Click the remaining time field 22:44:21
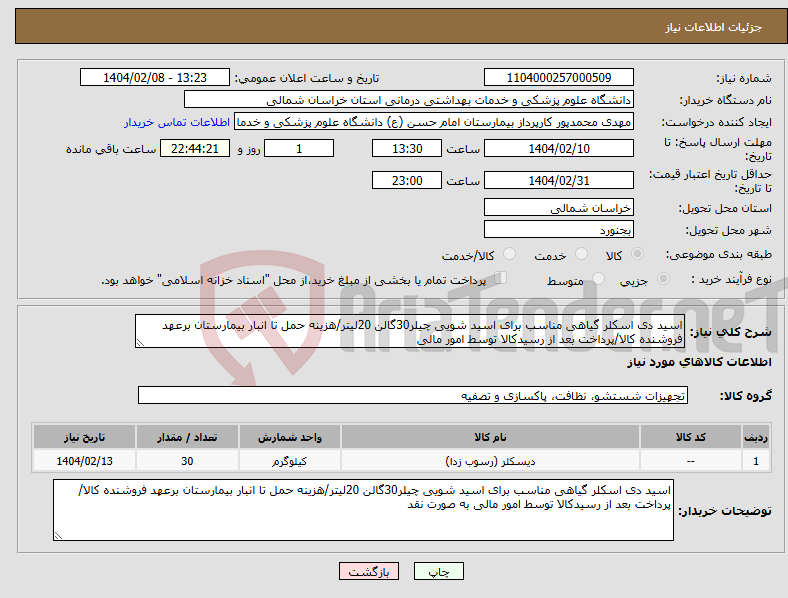Image resolution: width=788 pixels, height=598 pixels. click(195, 149)
